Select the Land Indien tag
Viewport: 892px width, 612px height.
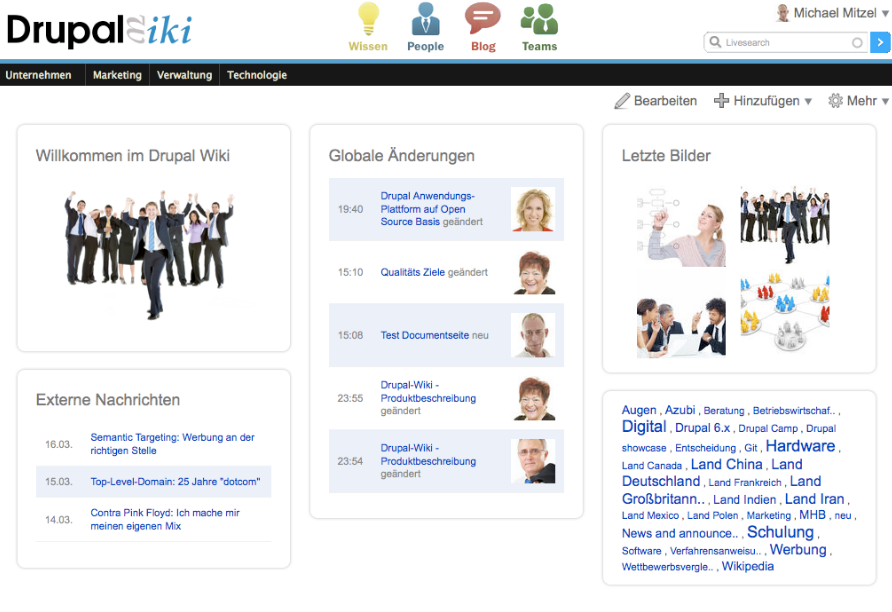click(745, 500)
